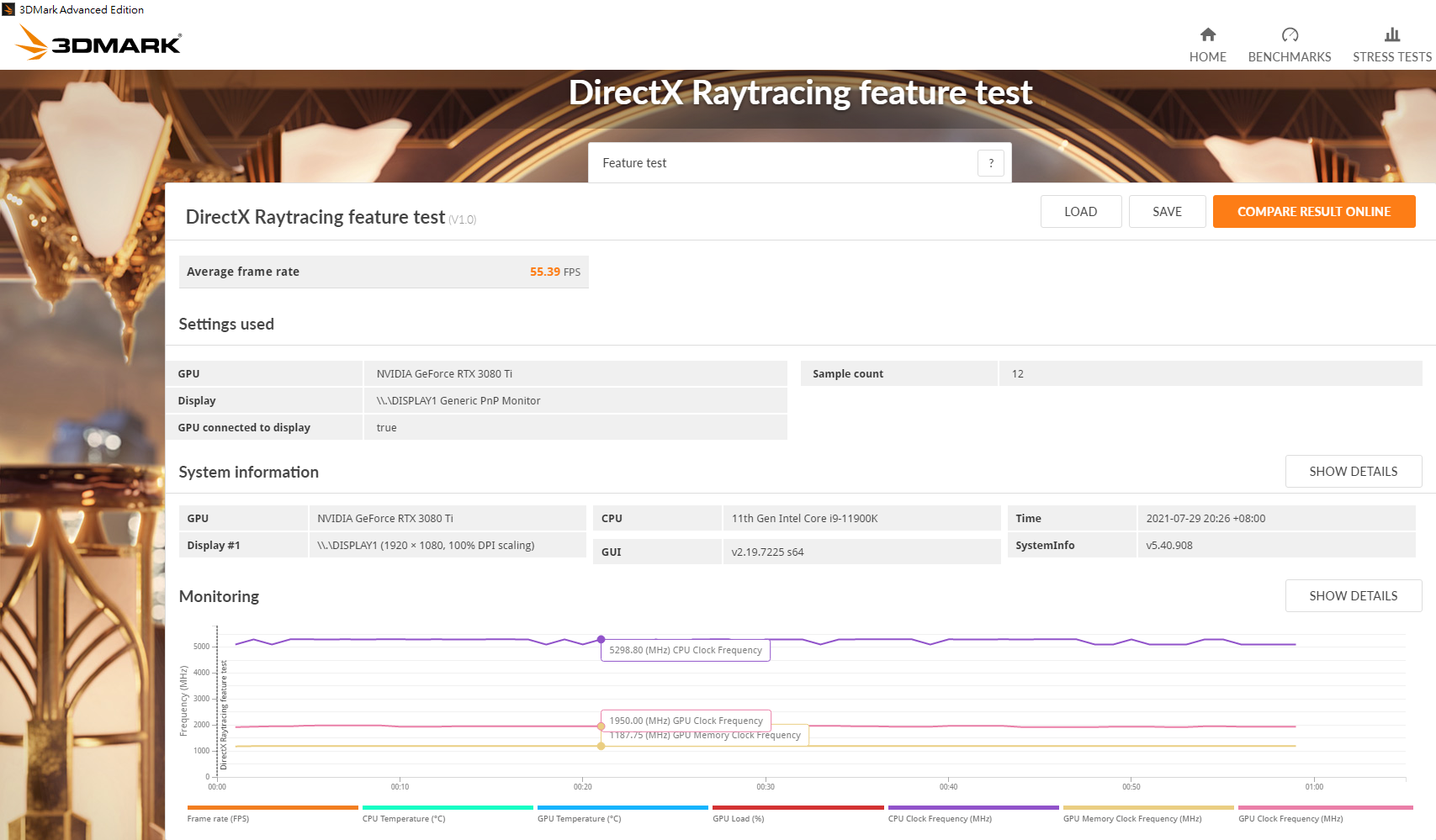Click the 3DMark logo
1436x840 pixels.
pyautogui.click(x=98, y=43)
